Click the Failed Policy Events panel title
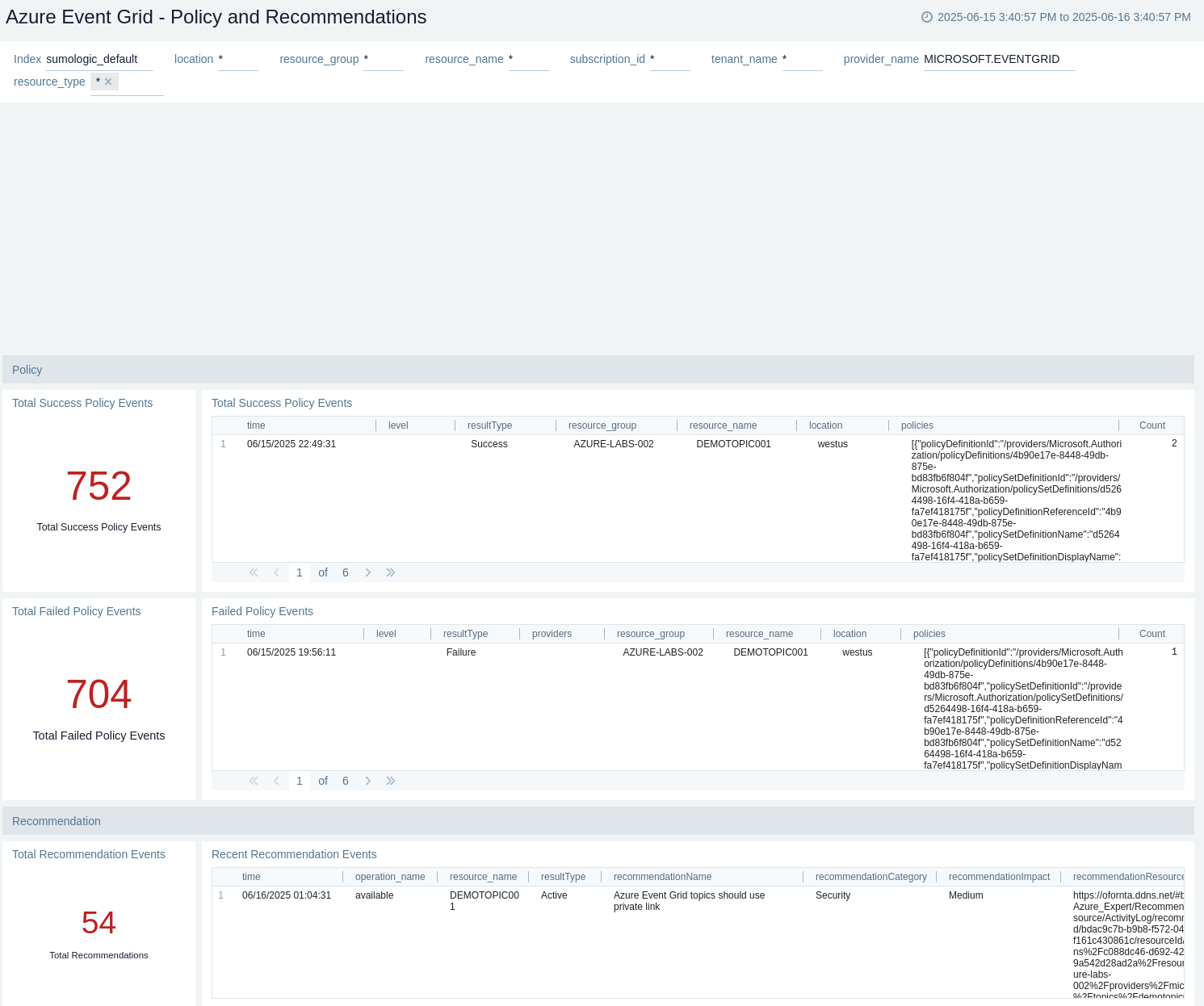Screen dimensions: 1204x1006 coord(262,611)
